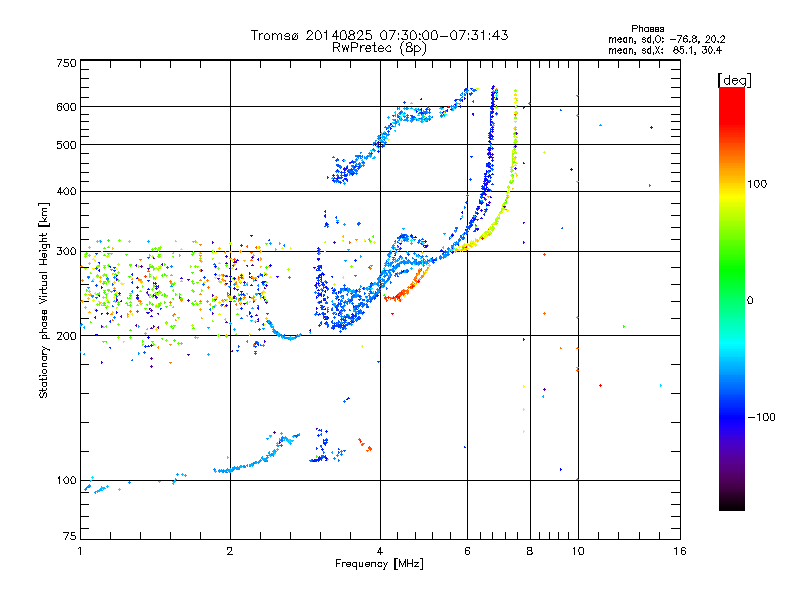Viewport: 800px width, 600px height.
Task: Click the 'Phases' heading at top right
Action: pos(647,29)
